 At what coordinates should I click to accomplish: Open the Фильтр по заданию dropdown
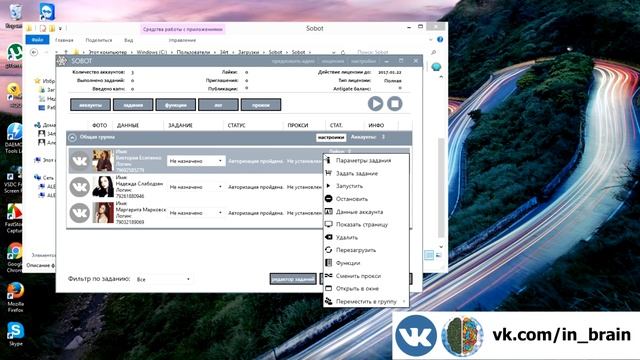click(163, 279)
